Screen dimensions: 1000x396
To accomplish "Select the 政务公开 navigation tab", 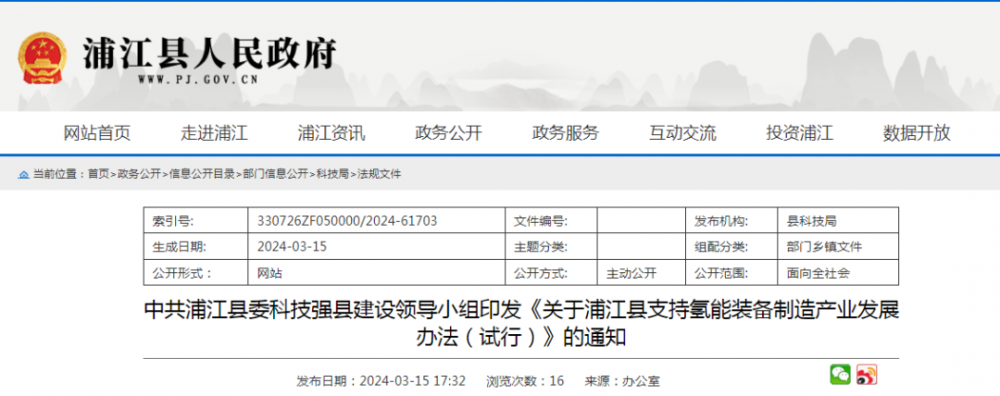I will (449, 133).
